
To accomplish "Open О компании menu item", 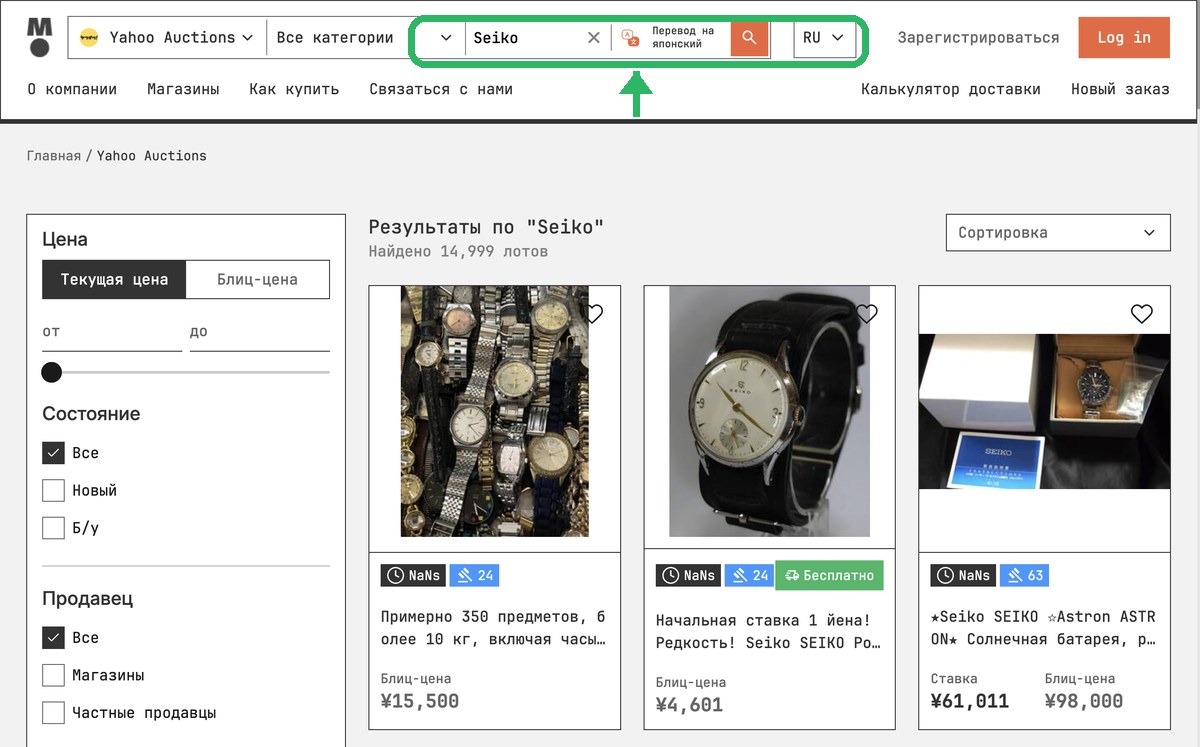I will click(72, 89).
